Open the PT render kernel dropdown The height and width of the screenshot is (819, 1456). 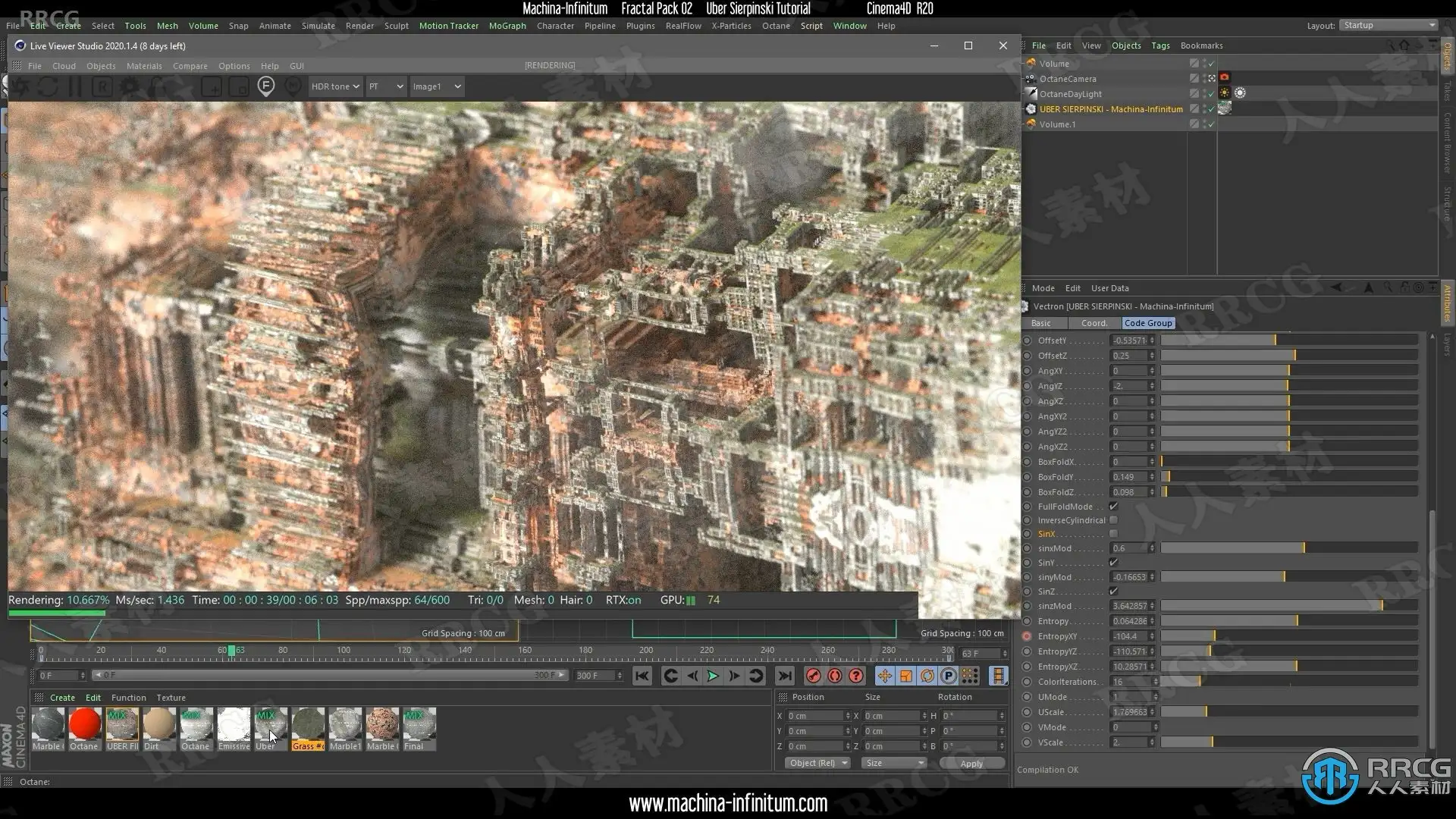(x=385, y=86)
